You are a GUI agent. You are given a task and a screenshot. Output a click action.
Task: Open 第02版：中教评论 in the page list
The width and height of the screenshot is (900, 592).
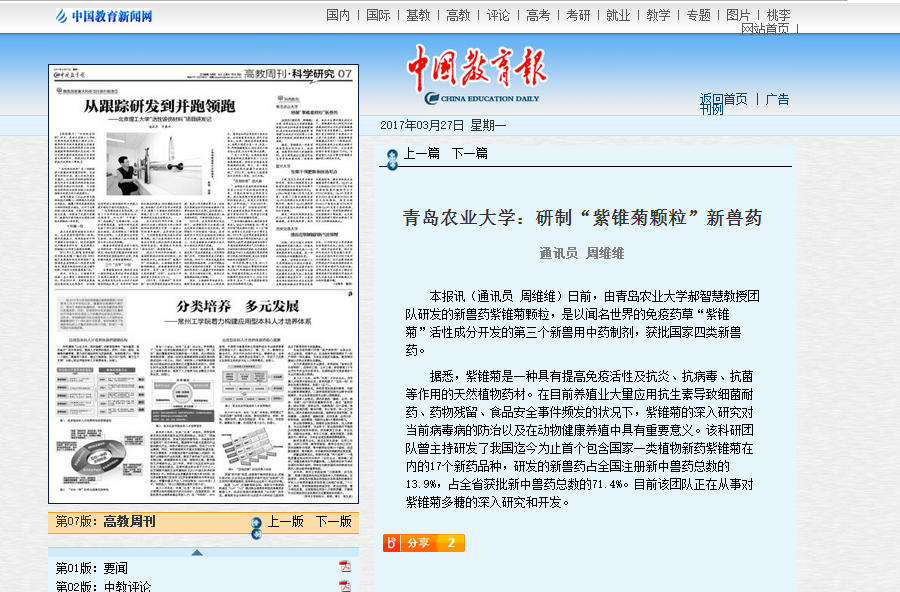103,586
